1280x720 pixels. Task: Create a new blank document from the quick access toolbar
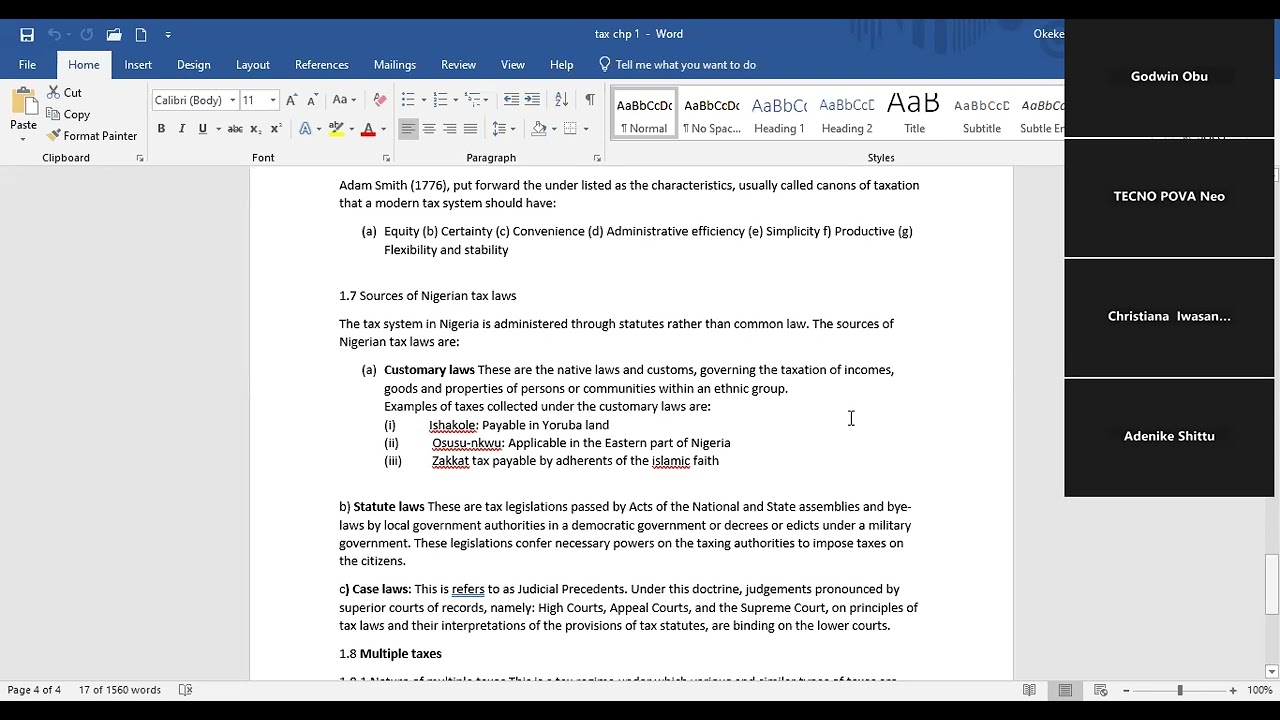[141, 34]
